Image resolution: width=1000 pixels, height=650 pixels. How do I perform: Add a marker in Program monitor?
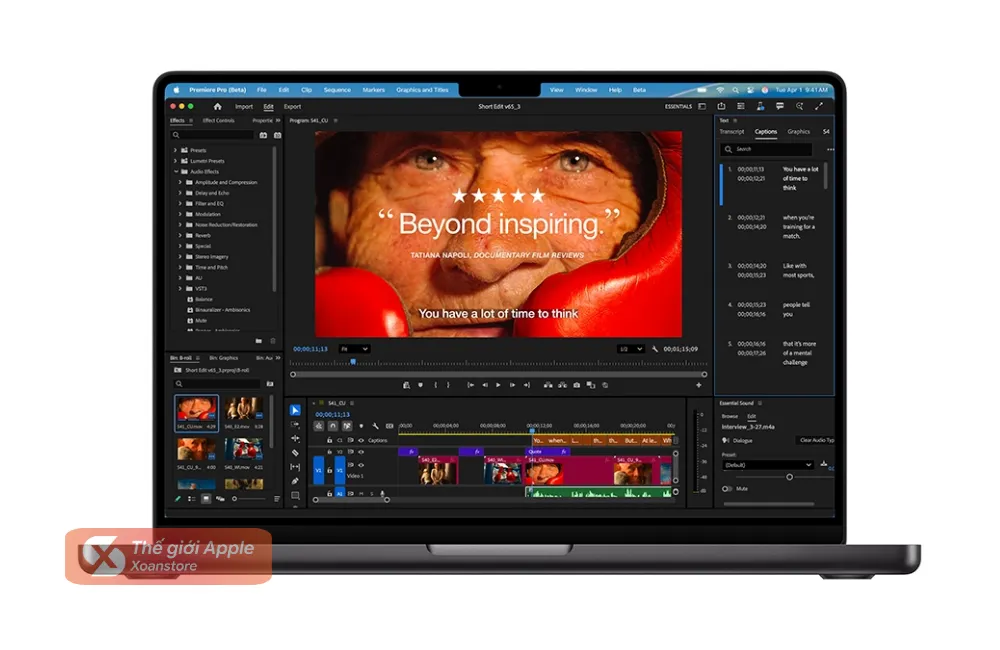pos(420,385)
